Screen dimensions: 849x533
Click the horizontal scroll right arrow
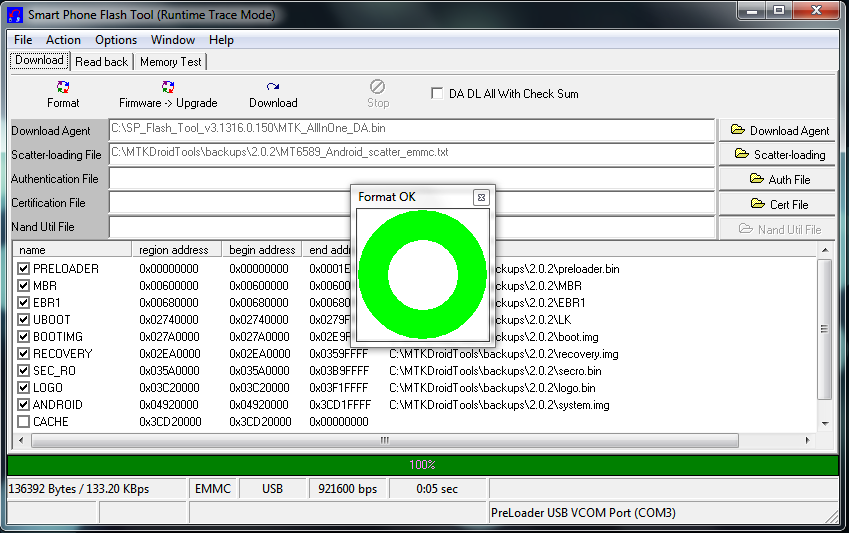coord(807,440)
